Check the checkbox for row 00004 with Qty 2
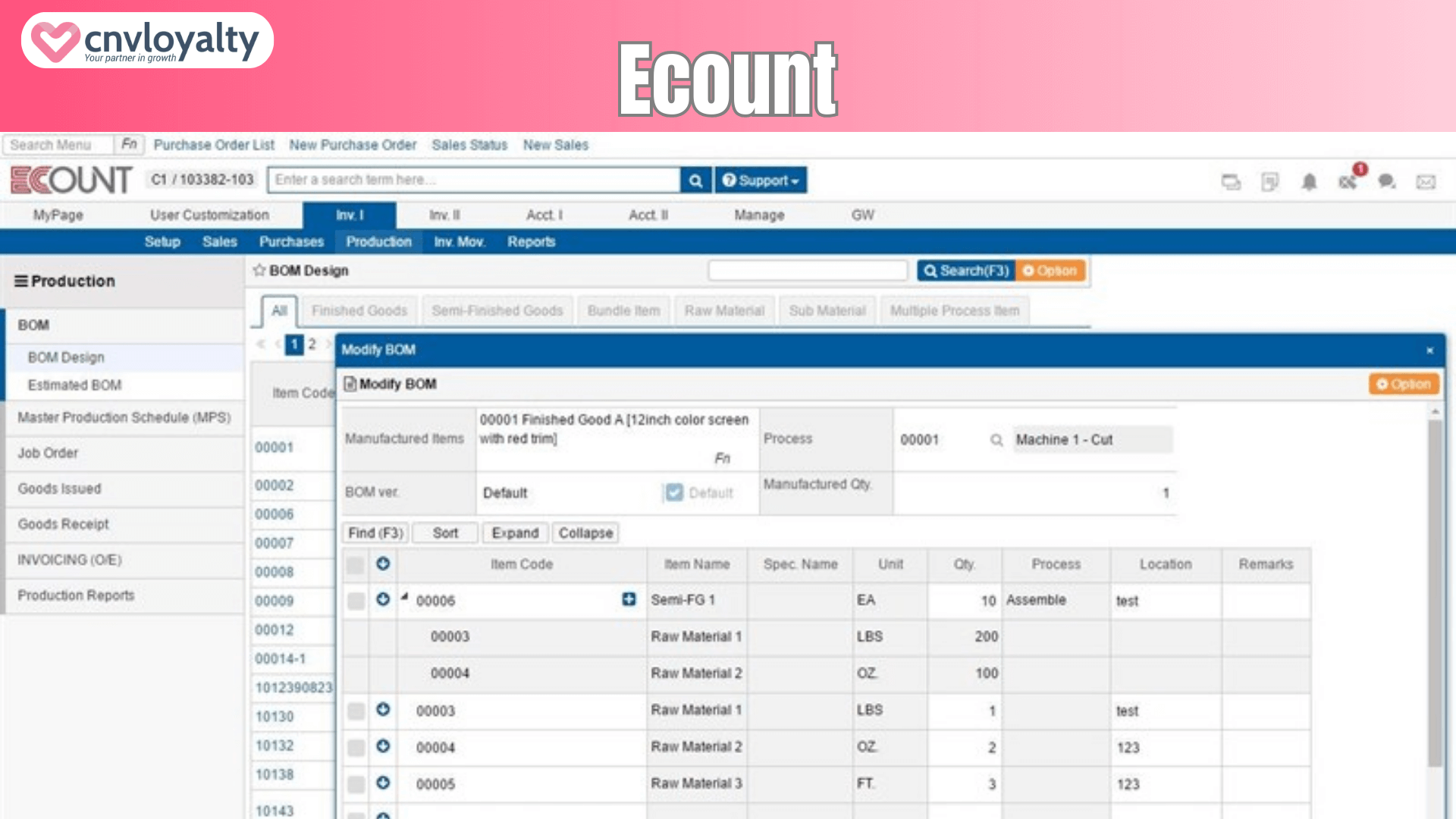The image size is (1456, 819). [355, 748]
